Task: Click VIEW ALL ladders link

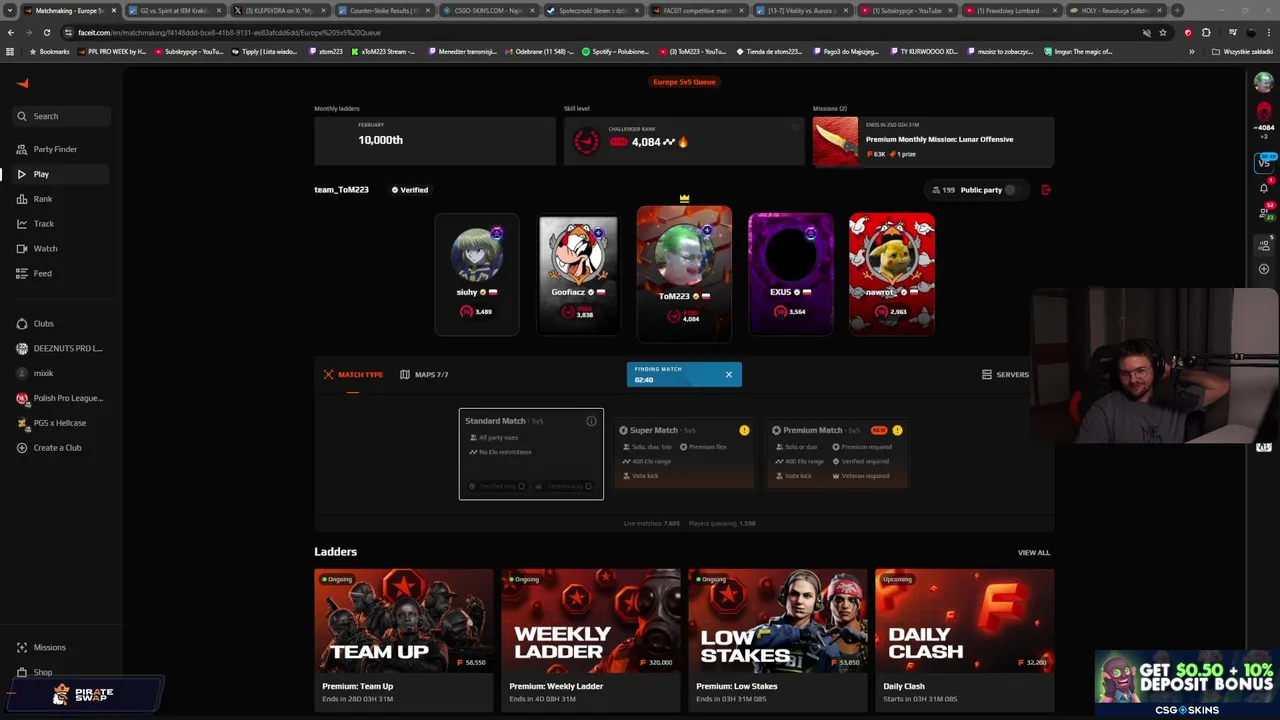Action: (1034, 552)
